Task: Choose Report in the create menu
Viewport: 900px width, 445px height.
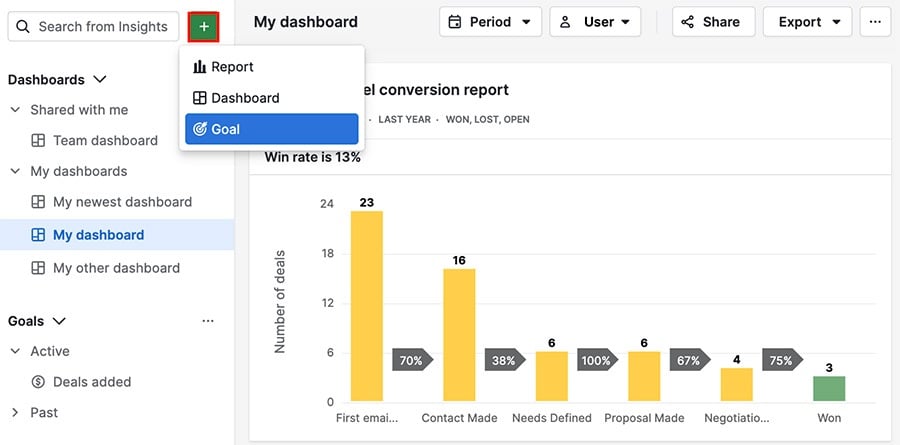Action: click(271, 67)
